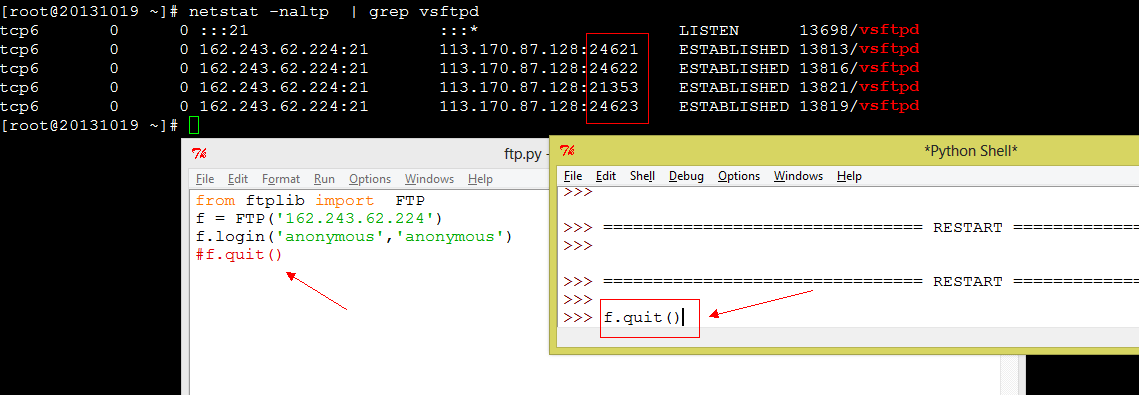1139x395 pixels.
Task: Click the :::21 local address in terminal
Action: (224, 30)
